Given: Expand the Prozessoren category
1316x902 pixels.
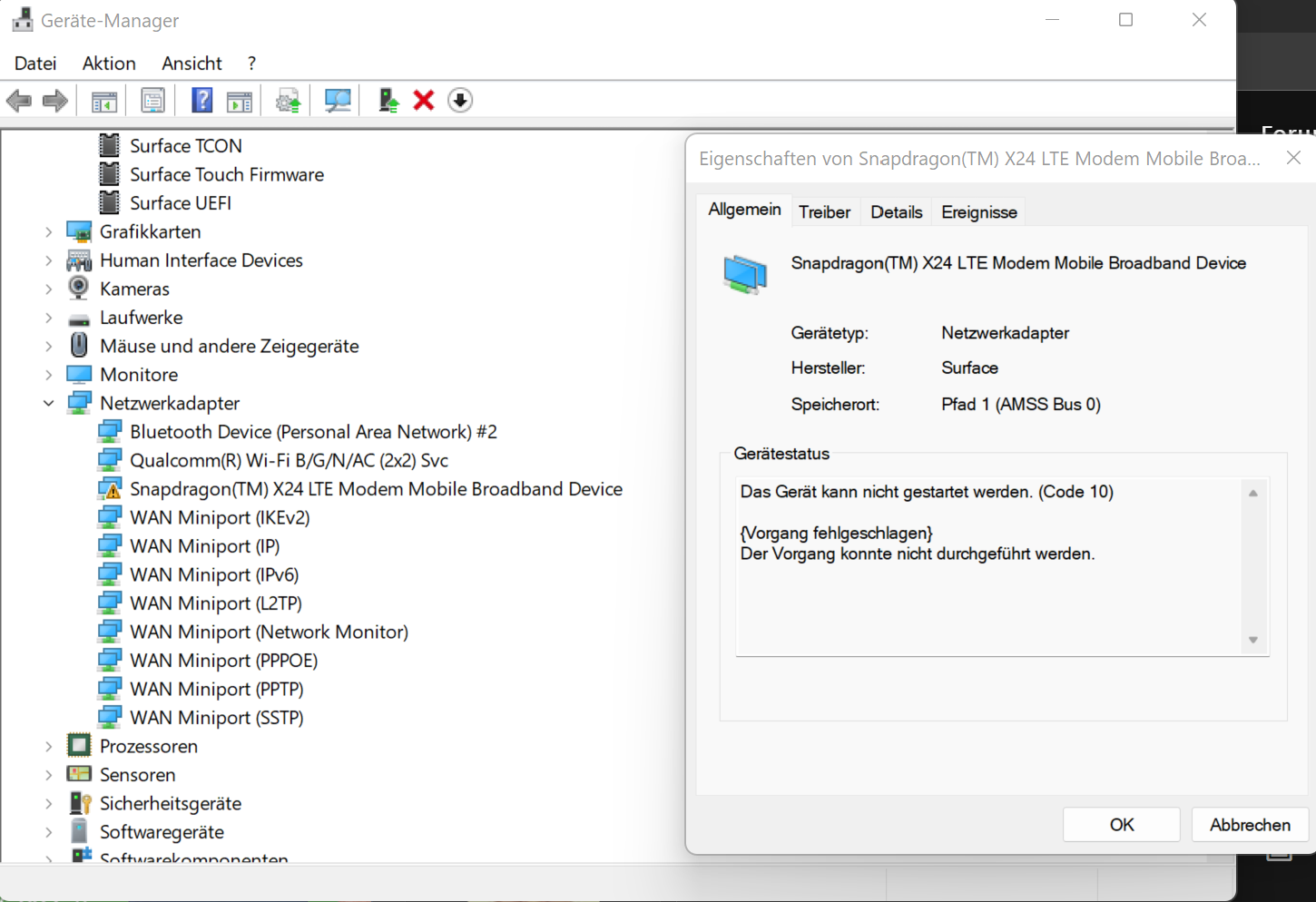Looking at the screenshot, I should [x=49, y=746].
